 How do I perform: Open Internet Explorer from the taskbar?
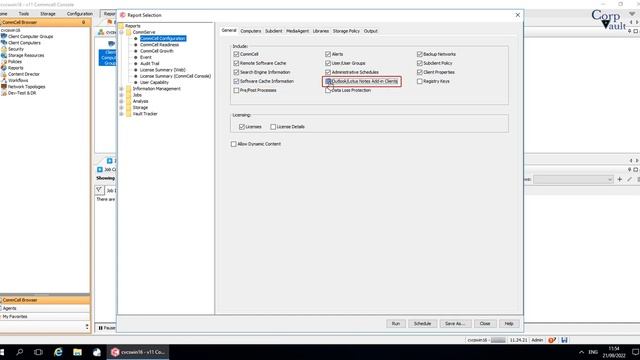point(58,352)
